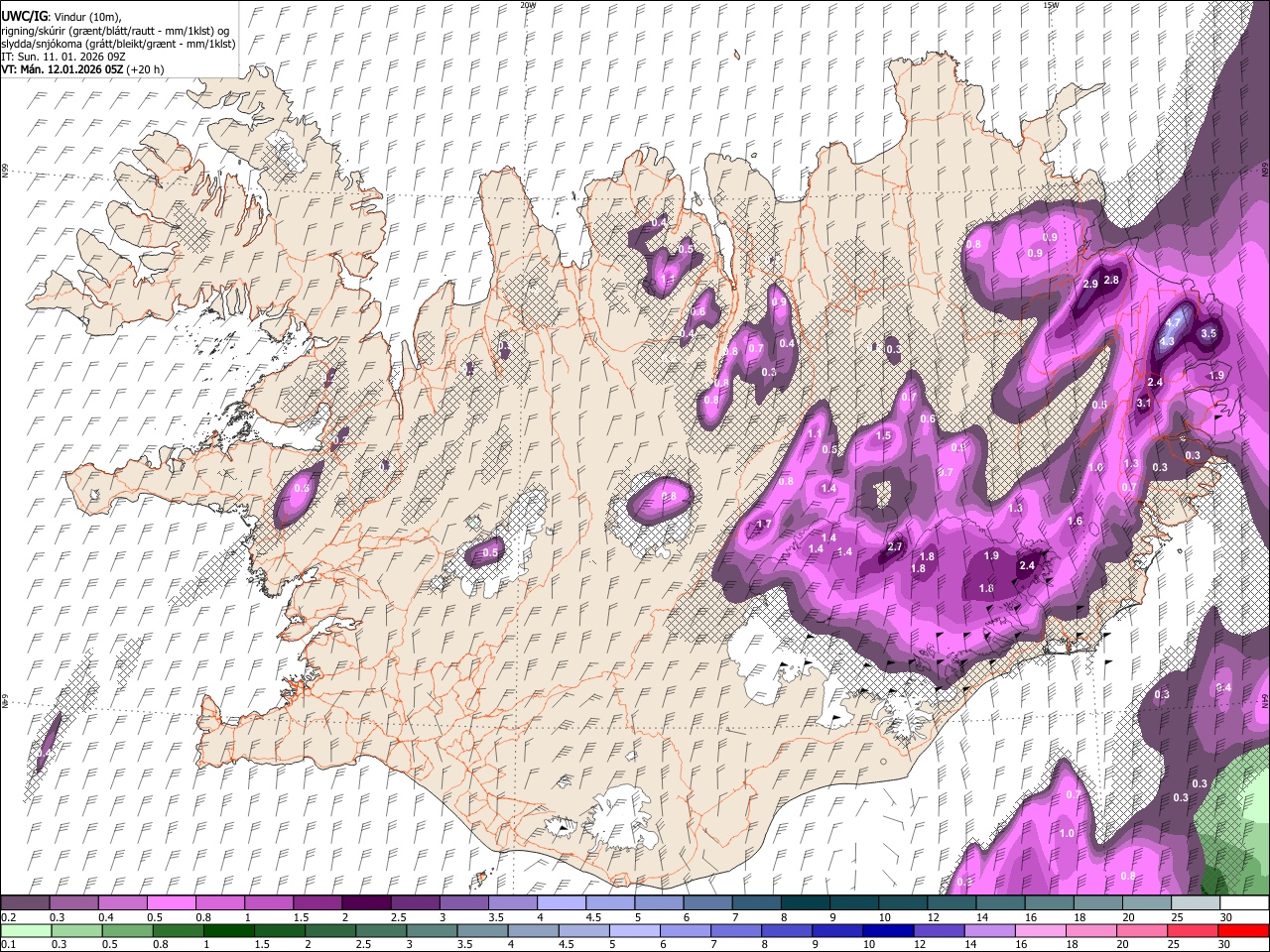
Task: Pick the dark green swatch above lower-row 1
Action: click(x=229, y=930)
